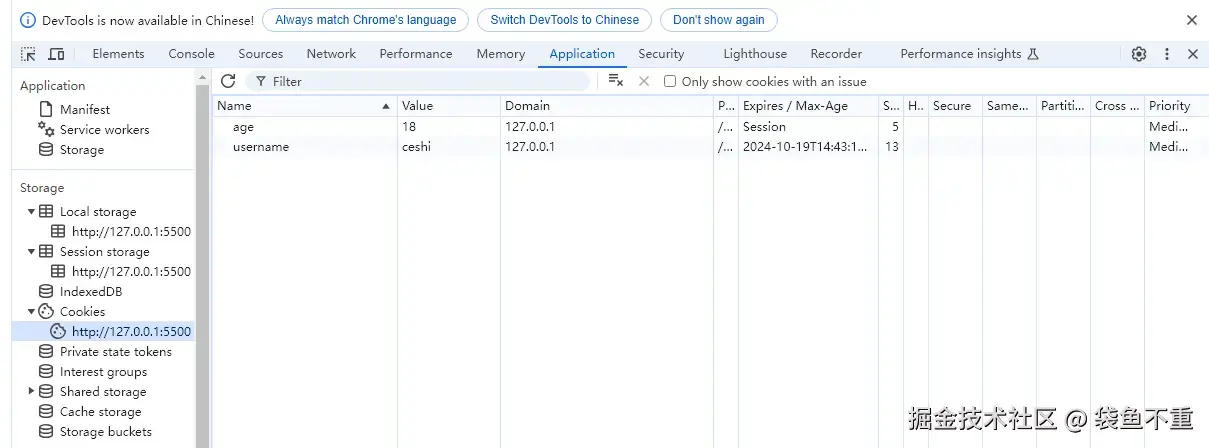The height and width of the screenshot is (448, 1209).
Task: Click the inspect element picker icon
Action: (28, 54)
